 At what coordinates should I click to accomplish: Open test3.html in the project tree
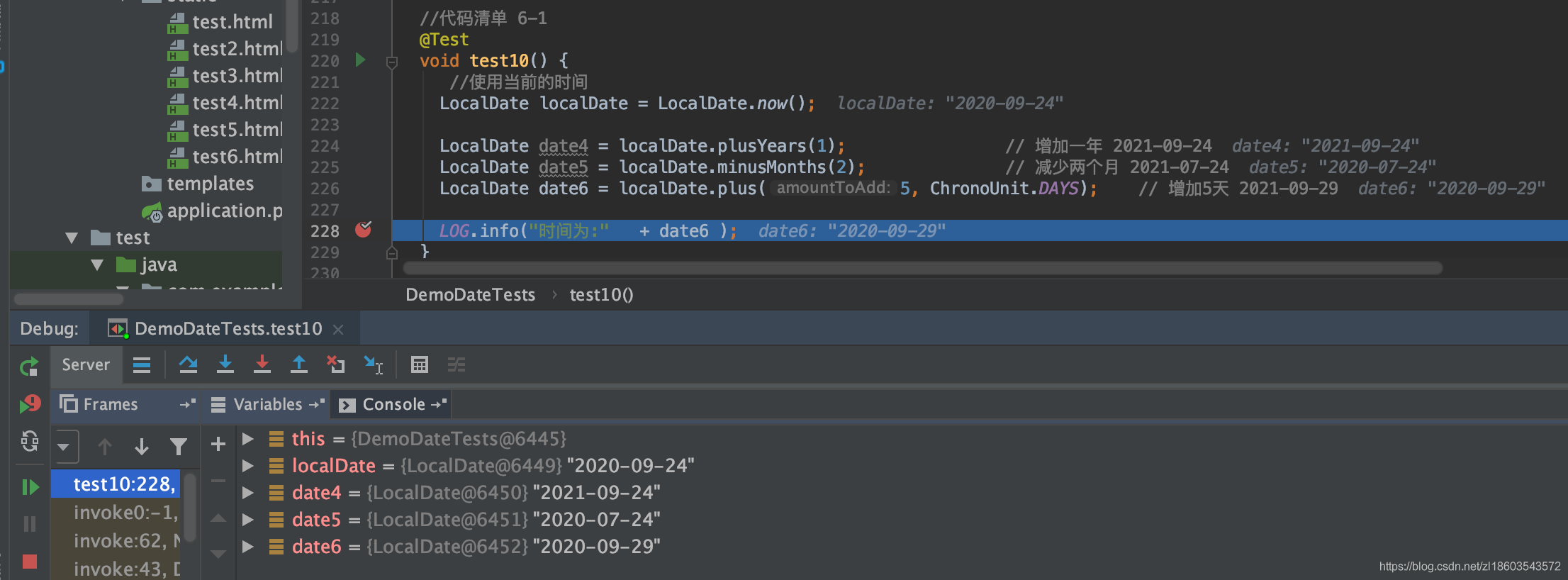point(237,76)
